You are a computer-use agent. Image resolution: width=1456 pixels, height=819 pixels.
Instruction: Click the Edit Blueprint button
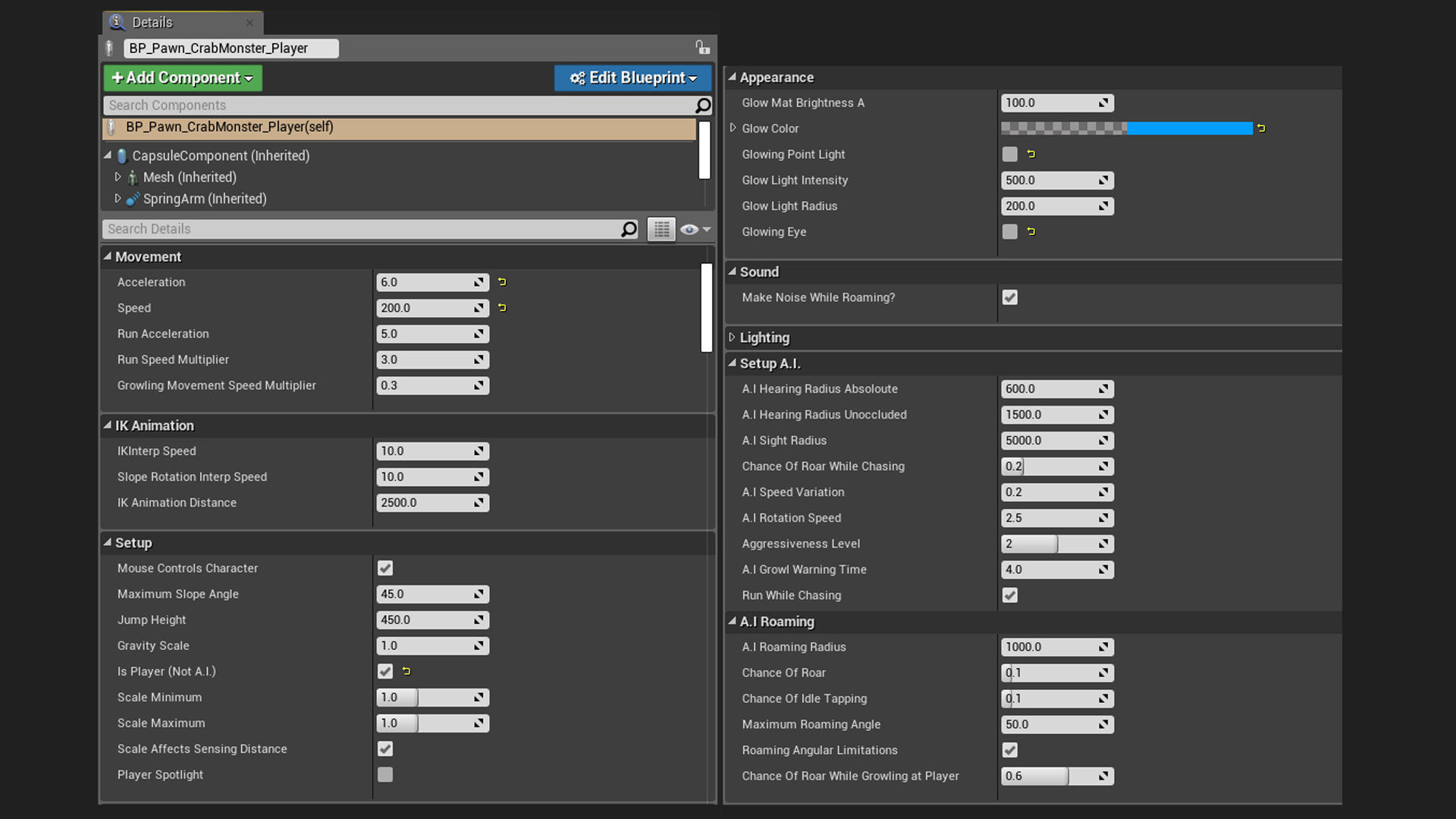(632, 78)
